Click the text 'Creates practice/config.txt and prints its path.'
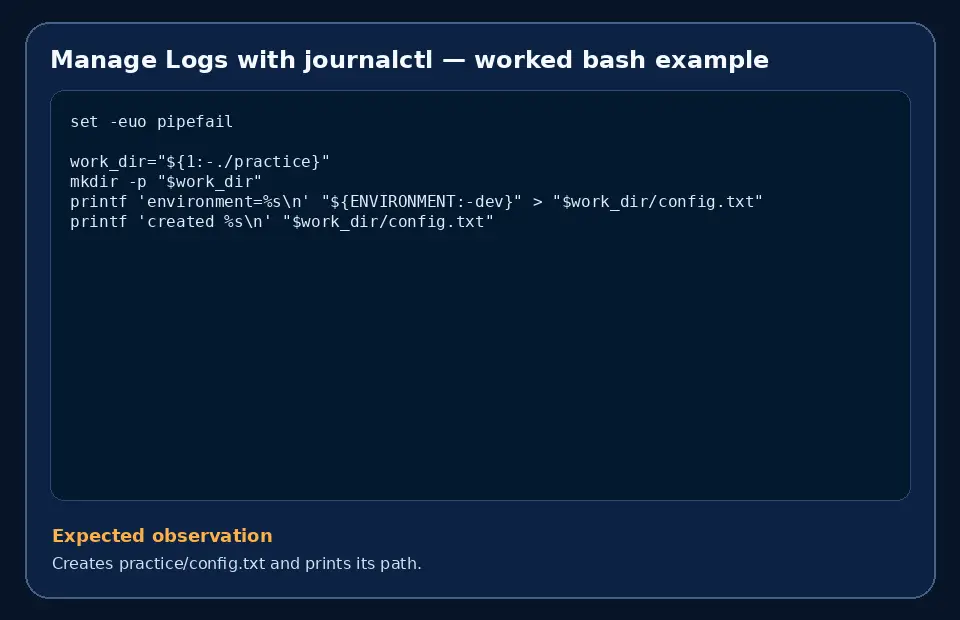This screenshot has height=620, width=960. (x=237, y=563)
